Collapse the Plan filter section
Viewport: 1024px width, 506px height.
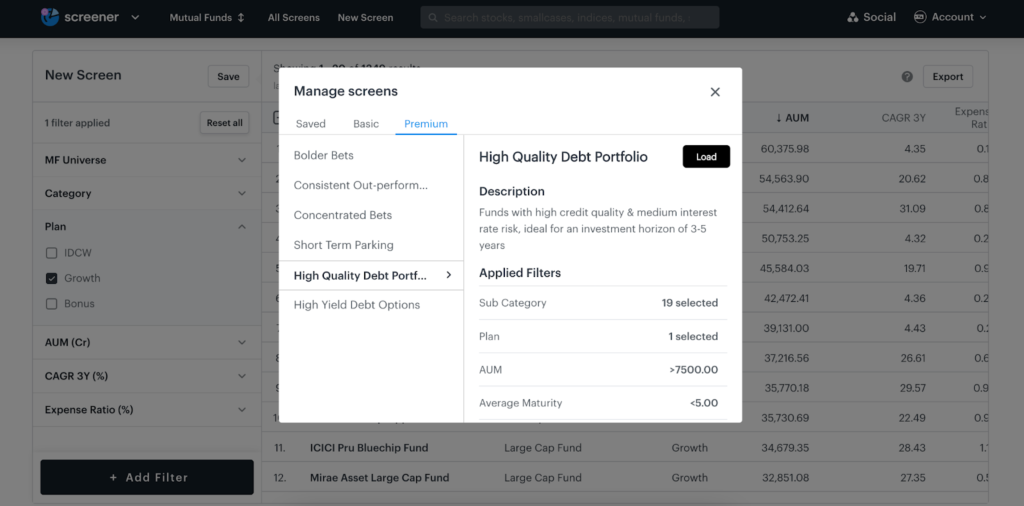coord(242,227)
